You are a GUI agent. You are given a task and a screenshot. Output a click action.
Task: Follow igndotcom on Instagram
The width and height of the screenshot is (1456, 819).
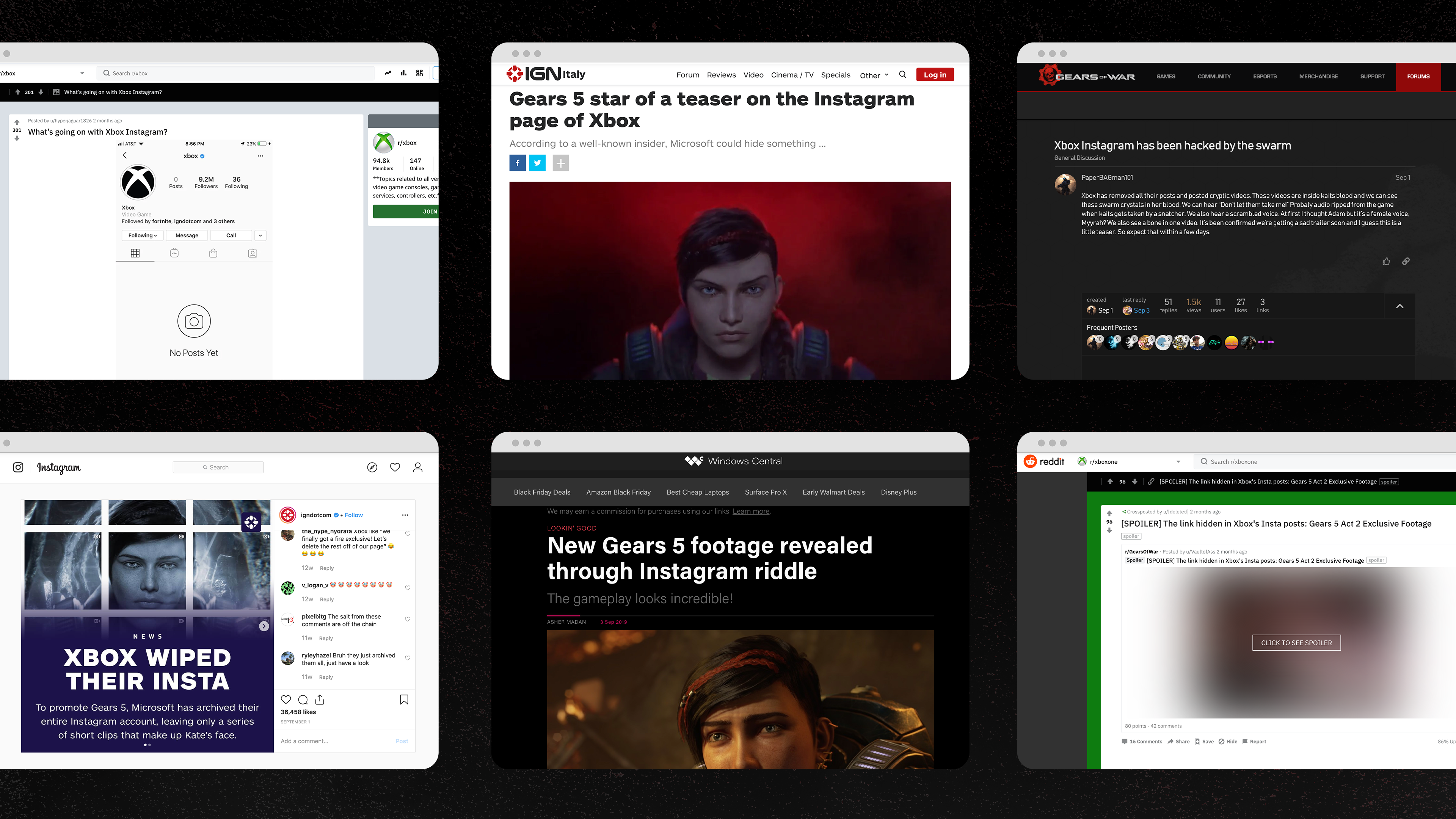[x=354, y=515]
